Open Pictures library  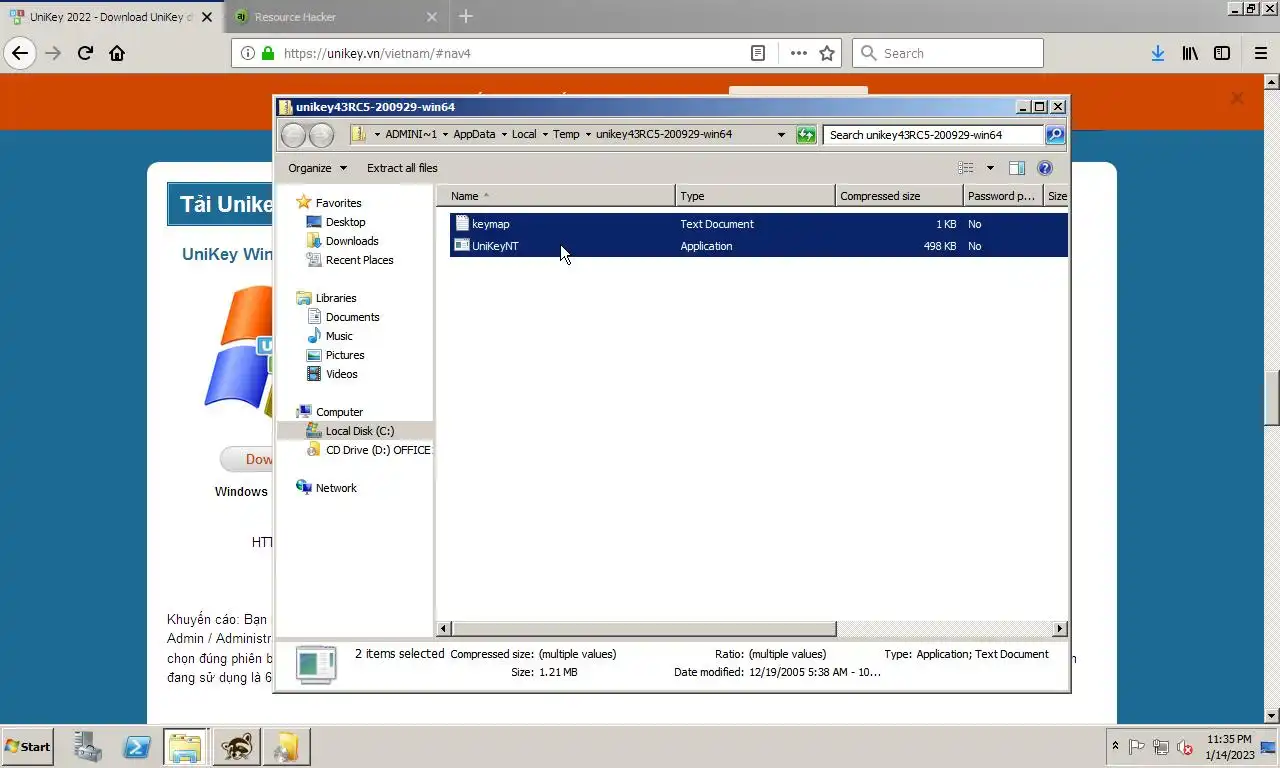[x=344, y=355]
